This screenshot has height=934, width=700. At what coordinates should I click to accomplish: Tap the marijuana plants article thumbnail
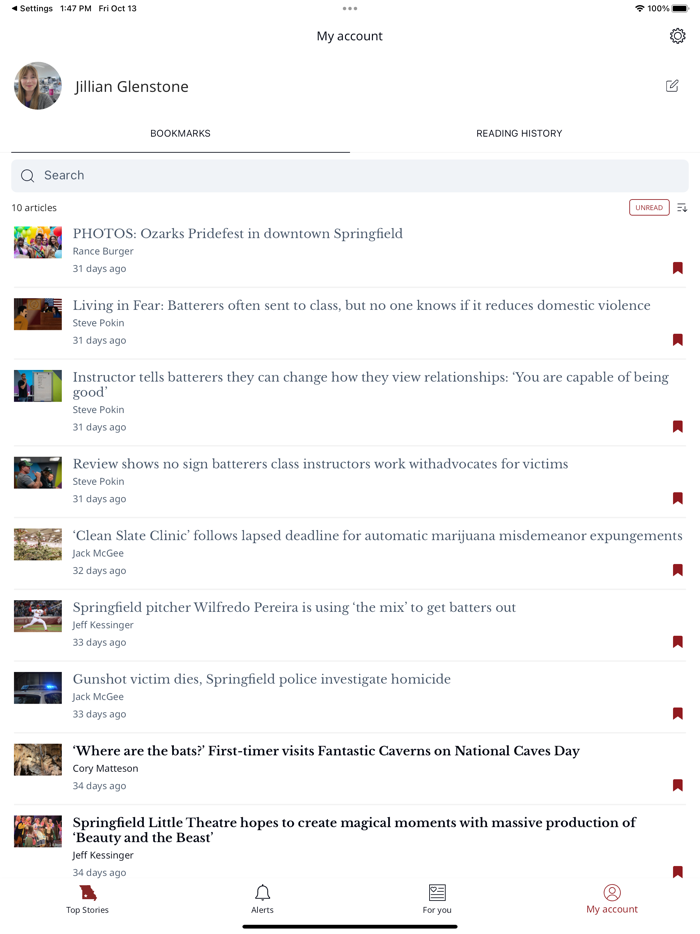[x=38, y=544]
